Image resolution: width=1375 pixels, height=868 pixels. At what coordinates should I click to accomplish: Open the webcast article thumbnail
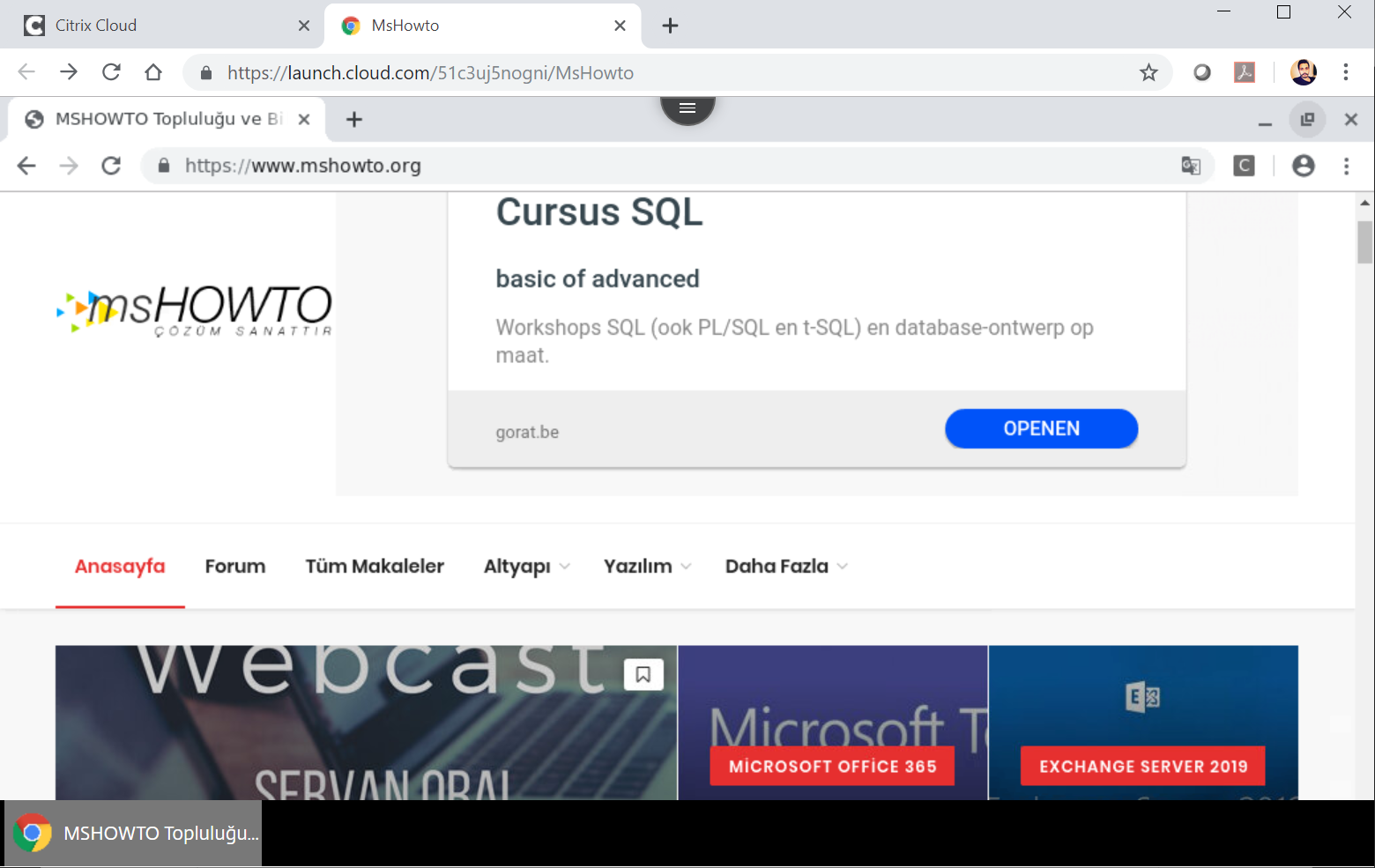point(366,723)
